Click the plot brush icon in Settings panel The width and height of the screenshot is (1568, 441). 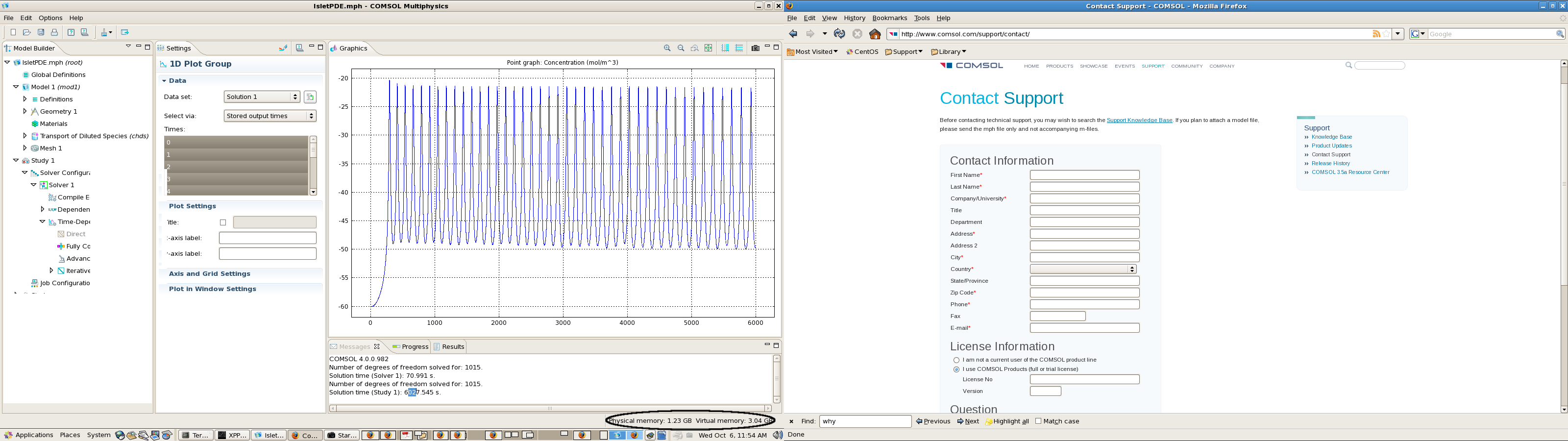pos(283,48)
